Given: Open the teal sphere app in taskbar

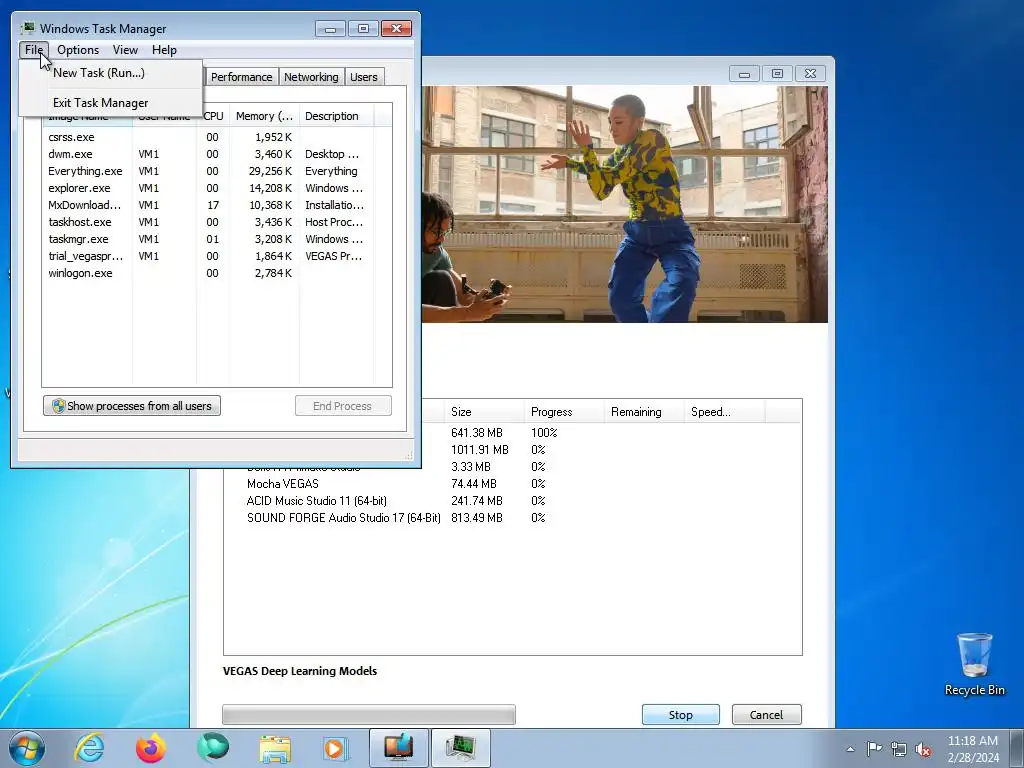Looking at the screenshot, I should tap(213, 748).
